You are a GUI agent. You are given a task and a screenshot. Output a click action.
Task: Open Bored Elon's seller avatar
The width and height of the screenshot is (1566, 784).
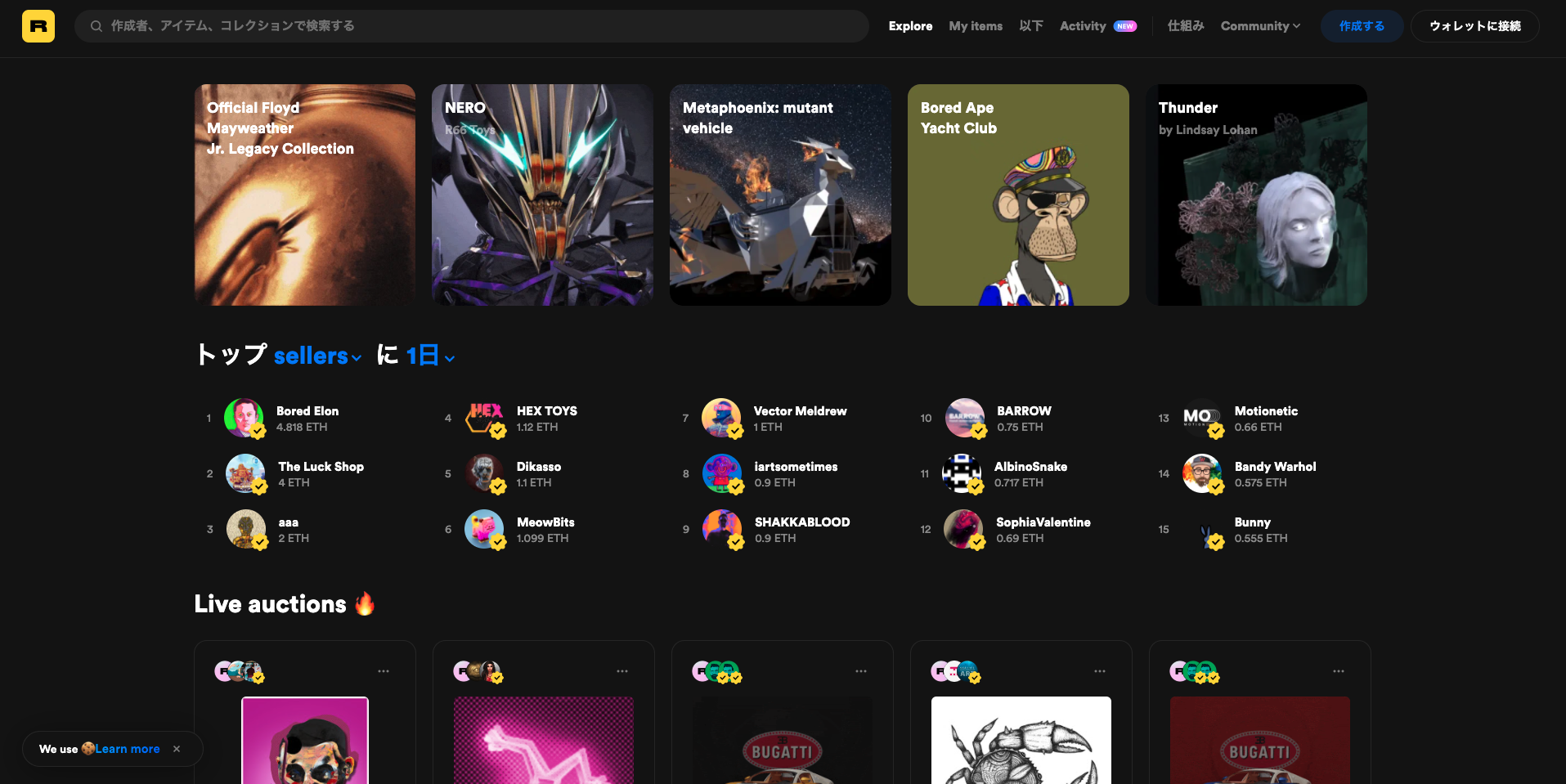244,418
